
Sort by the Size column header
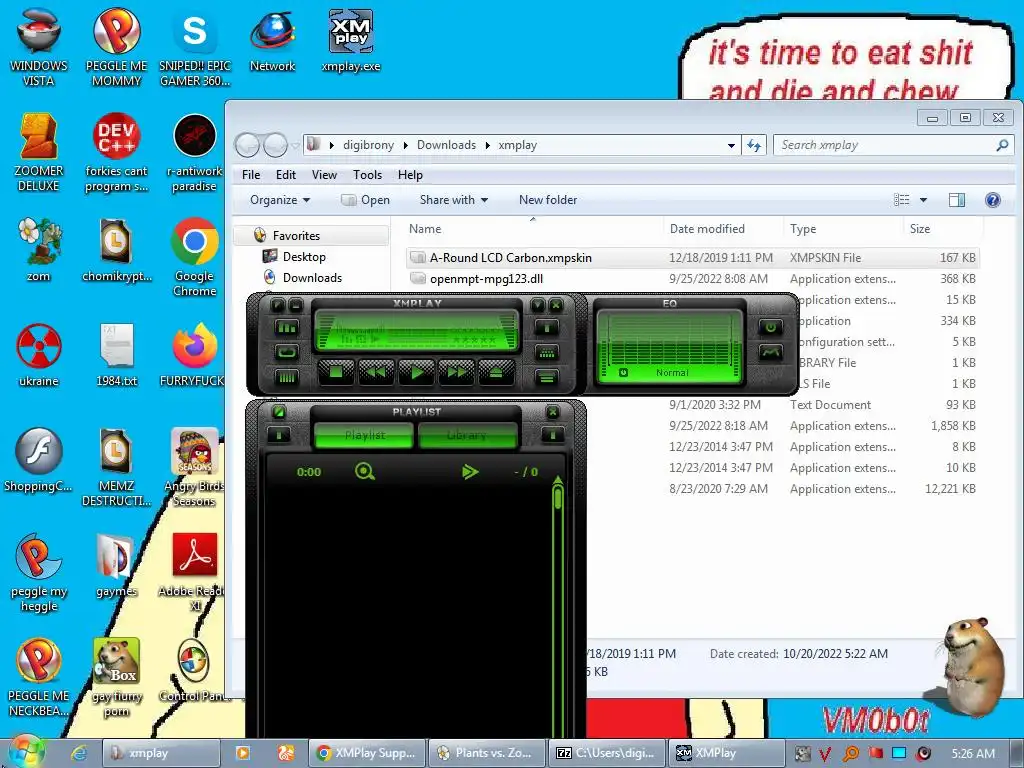pos(943,229)
